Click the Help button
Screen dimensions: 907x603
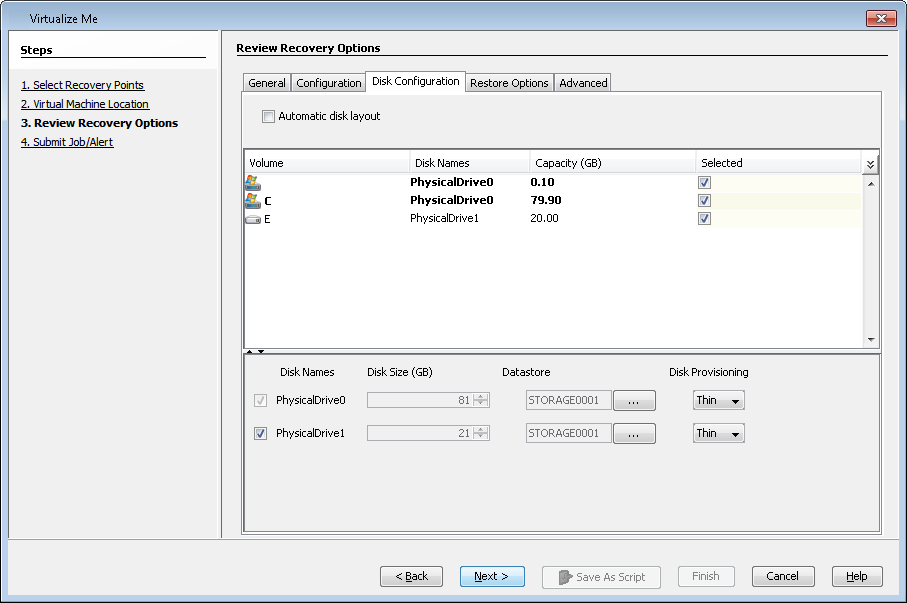(x=856, y=576)
